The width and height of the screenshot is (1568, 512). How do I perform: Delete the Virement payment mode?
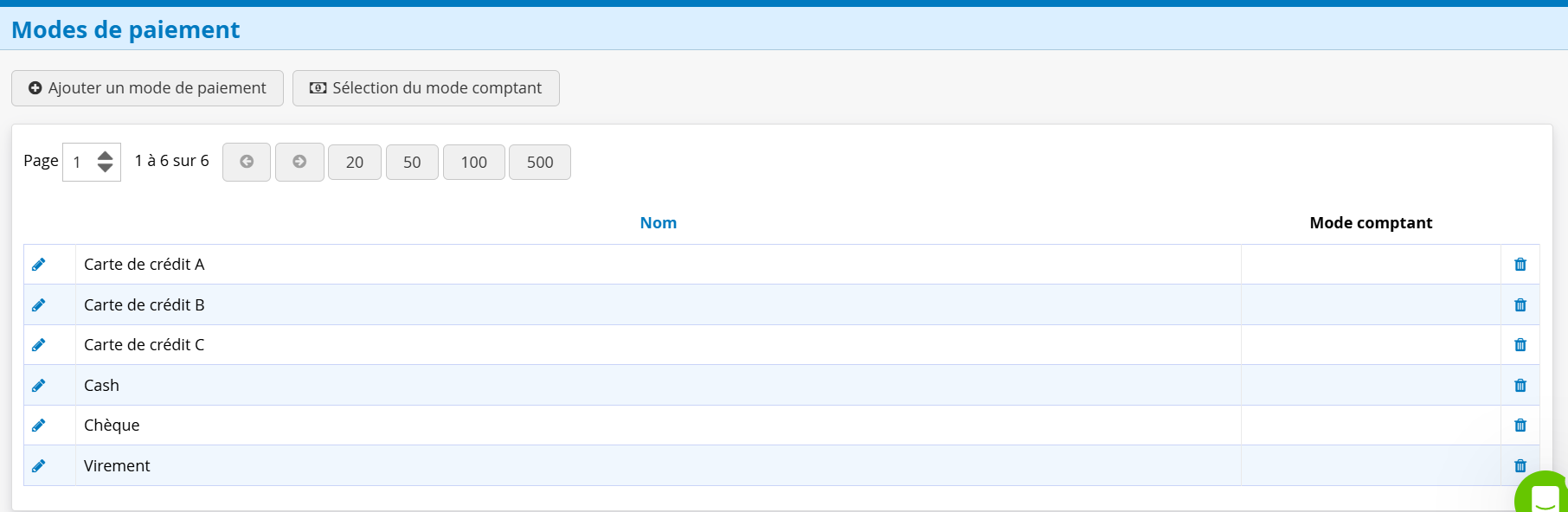[x=1520, y=465]
